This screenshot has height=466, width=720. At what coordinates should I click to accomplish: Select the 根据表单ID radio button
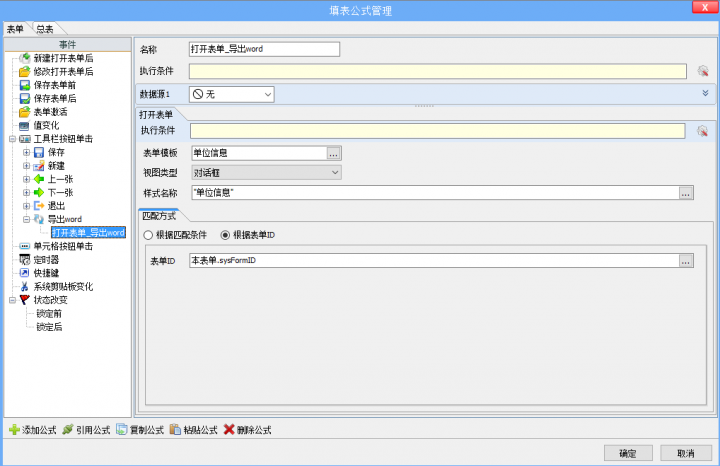tap(225, 235)
